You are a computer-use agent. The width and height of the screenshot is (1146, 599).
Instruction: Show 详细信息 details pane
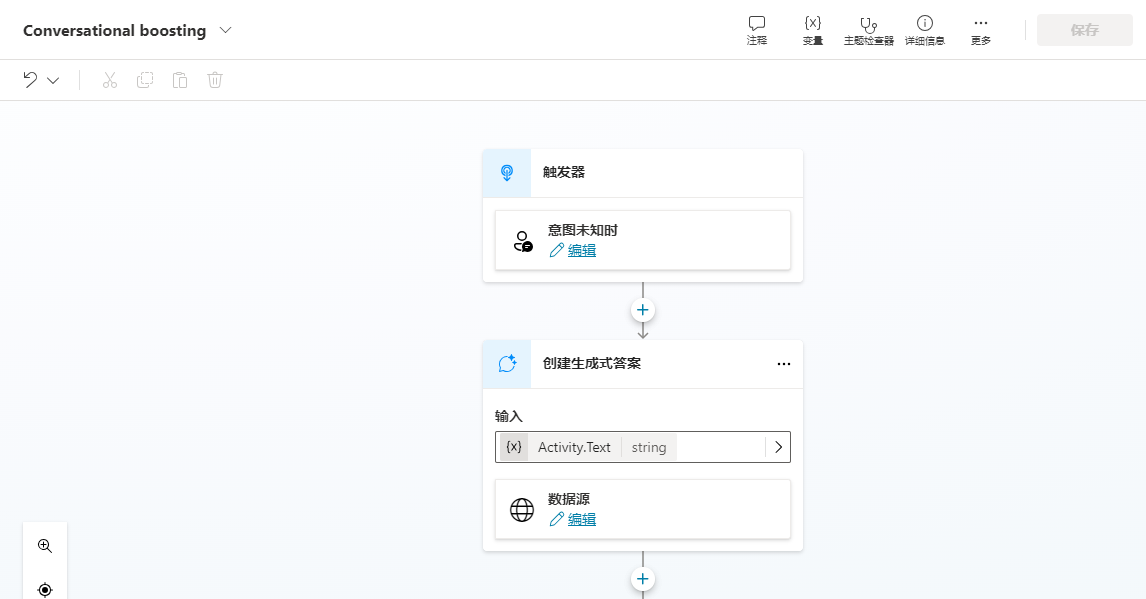pos(925,31)
